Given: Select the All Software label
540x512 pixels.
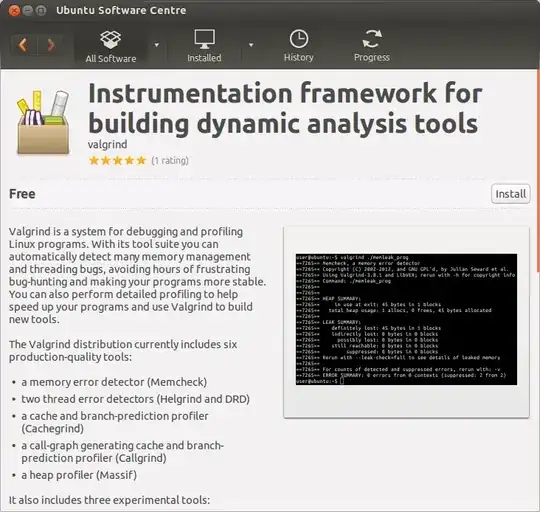Looking at the screenshot, I should (x=111, y=59).
